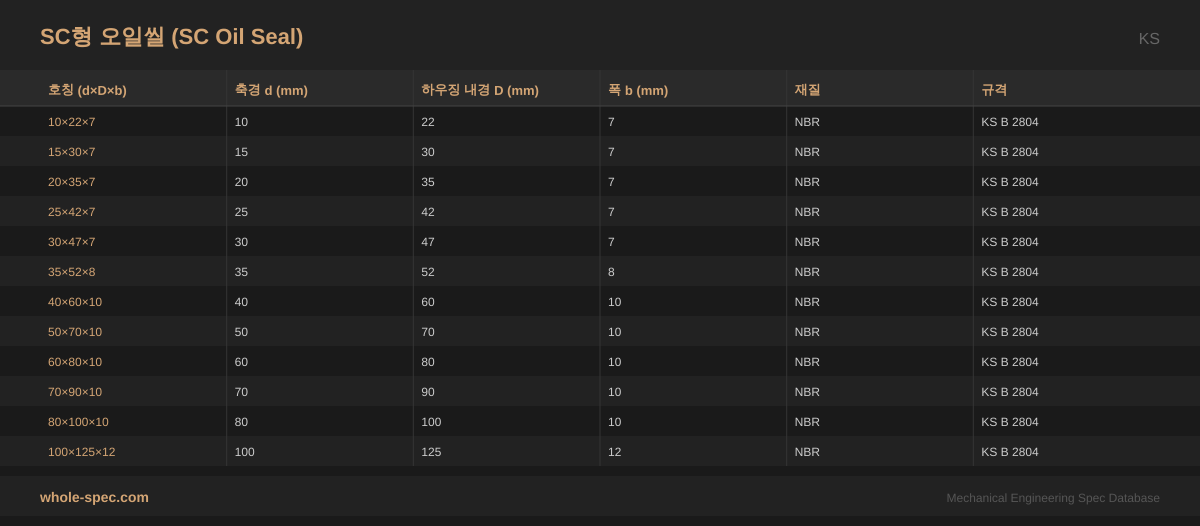Pick the 60×80×10 oil seal entry
The height and width of the screenshot is (526, 1200).
pyautogui.click(x=75, y=362)
